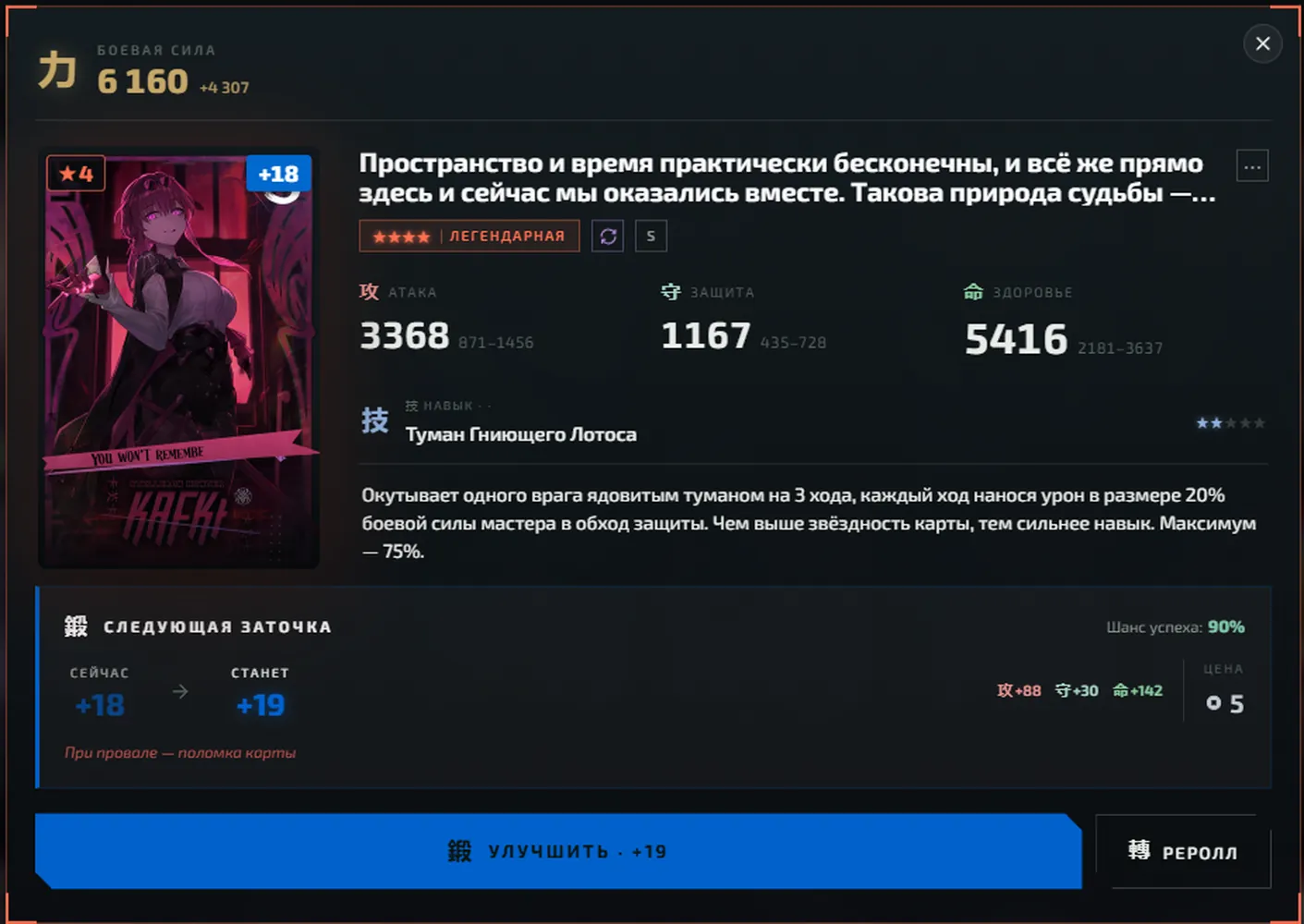
Task: Click the coin icon next to price 5
Action: 1213,704
